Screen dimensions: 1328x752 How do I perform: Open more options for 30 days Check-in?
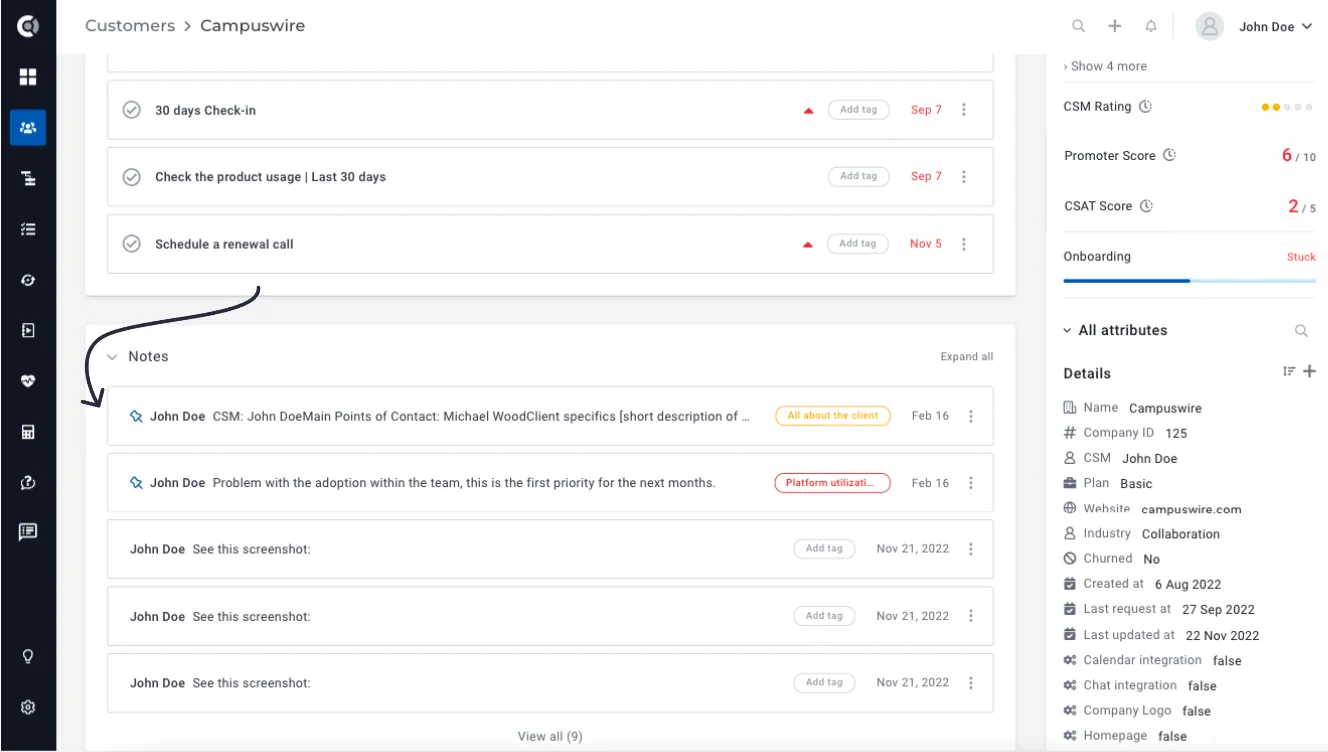click(964, 110)
